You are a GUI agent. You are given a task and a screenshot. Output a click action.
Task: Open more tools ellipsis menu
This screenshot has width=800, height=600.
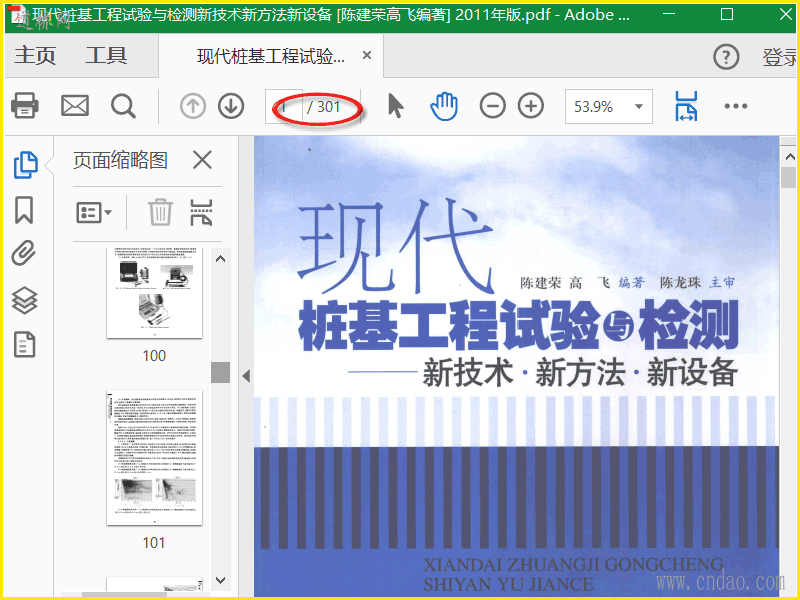736,106
